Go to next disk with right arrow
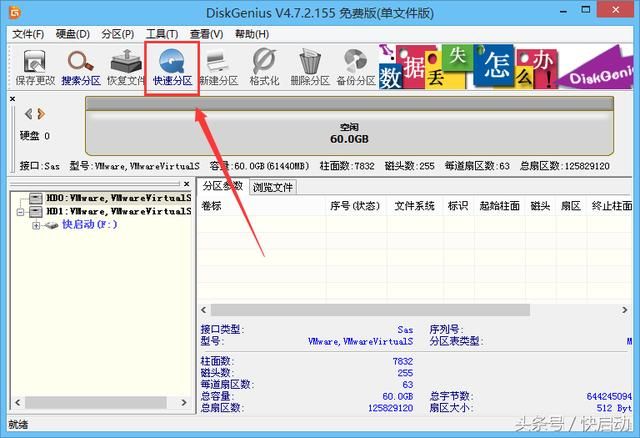 point(41,113)
